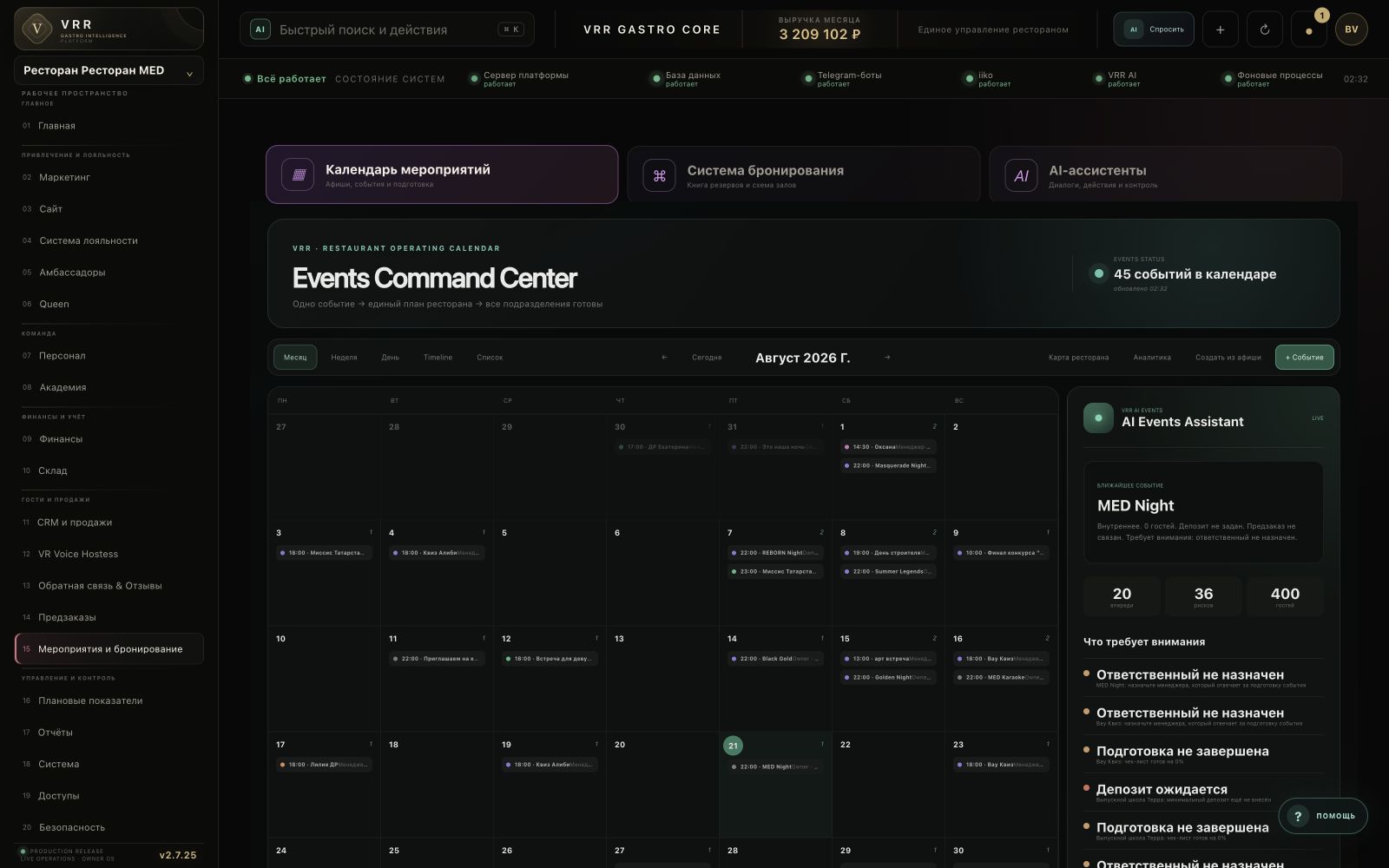Click the VRR logo emblem
The height and width of the screenshot is (868, 1389).
(36, 29)
